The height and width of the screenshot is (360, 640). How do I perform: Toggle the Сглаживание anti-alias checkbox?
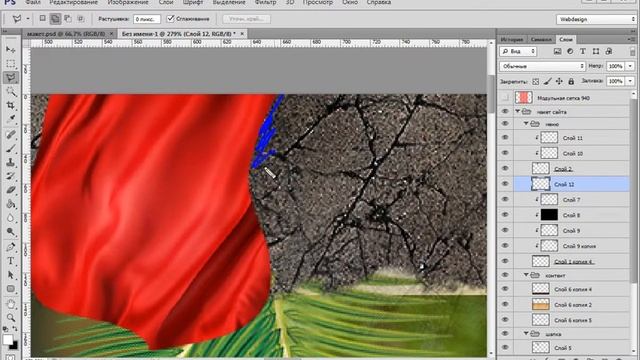171,18
